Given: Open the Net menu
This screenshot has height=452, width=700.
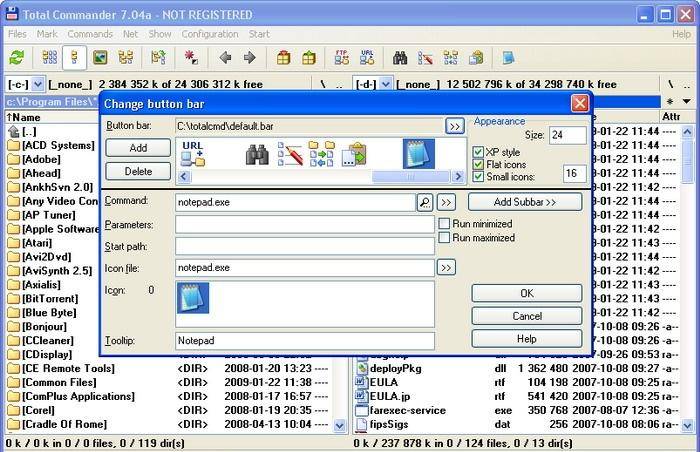Looking at the screenshot, I should 130,34.
